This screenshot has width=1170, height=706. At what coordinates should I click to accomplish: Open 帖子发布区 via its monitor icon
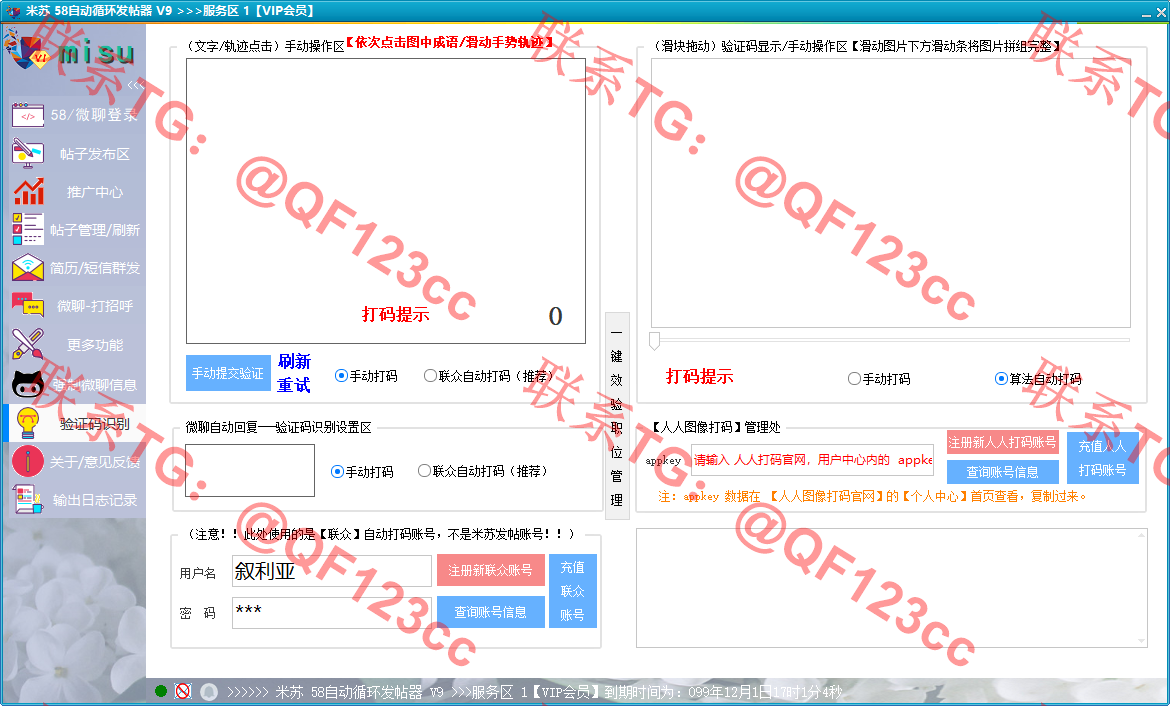click(x=28, y=154)
